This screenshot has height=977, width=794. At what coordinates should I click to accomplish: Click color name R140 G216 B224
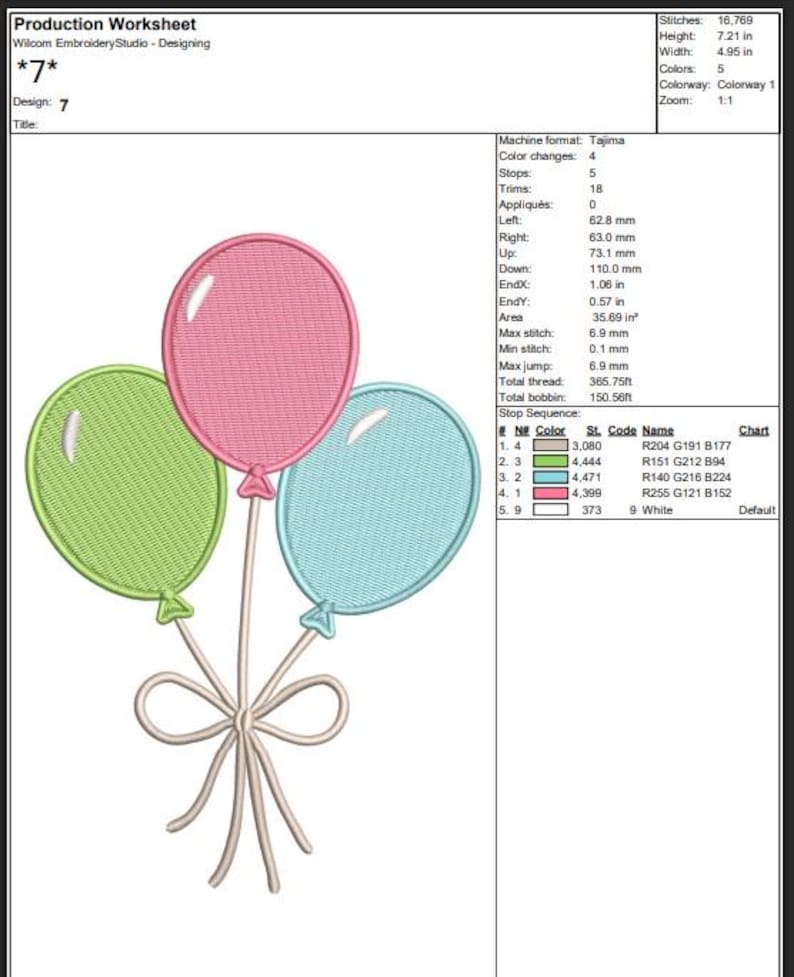(686, 477)
